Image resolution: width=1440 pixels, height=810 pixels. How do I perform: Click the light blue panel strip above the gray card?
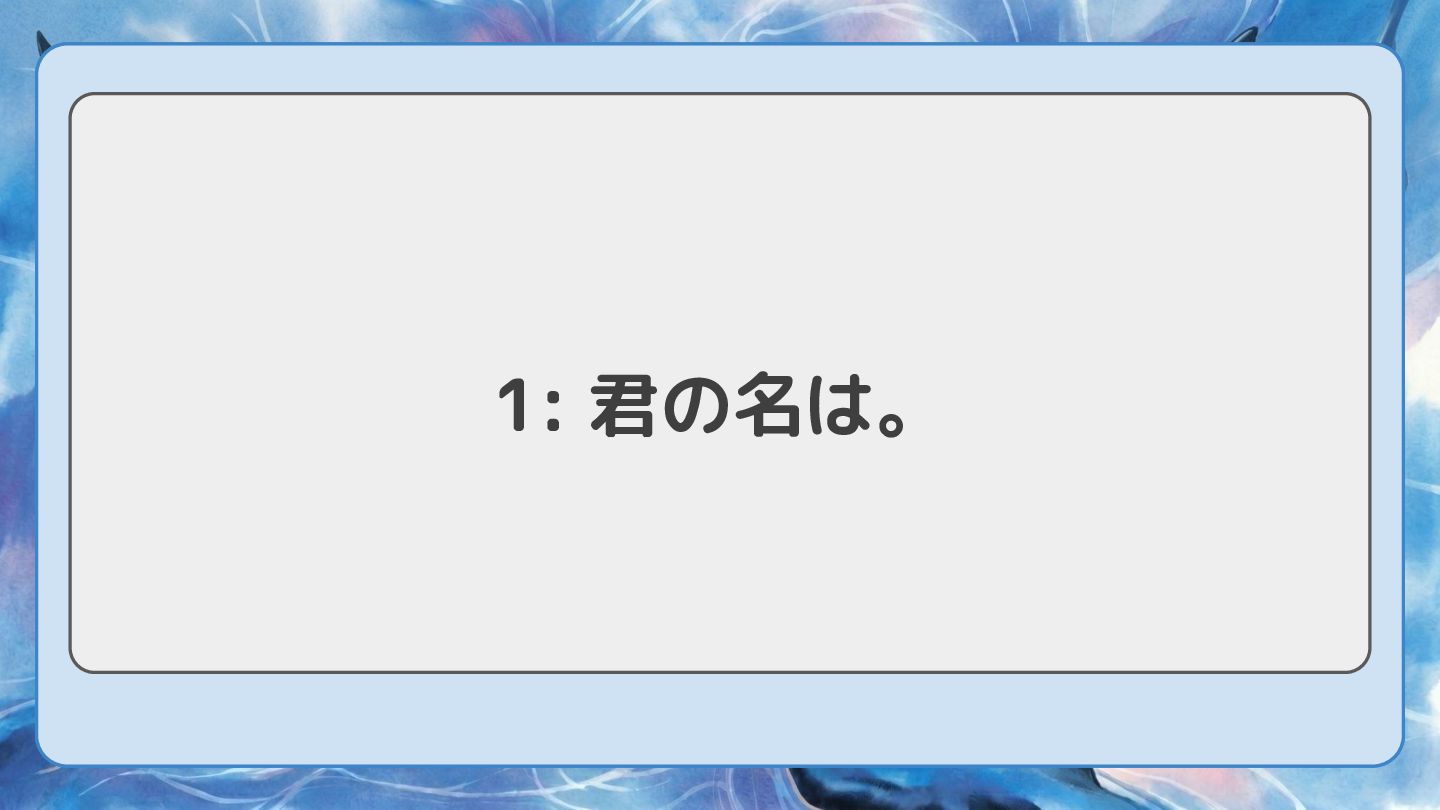(x=719, y=69)
